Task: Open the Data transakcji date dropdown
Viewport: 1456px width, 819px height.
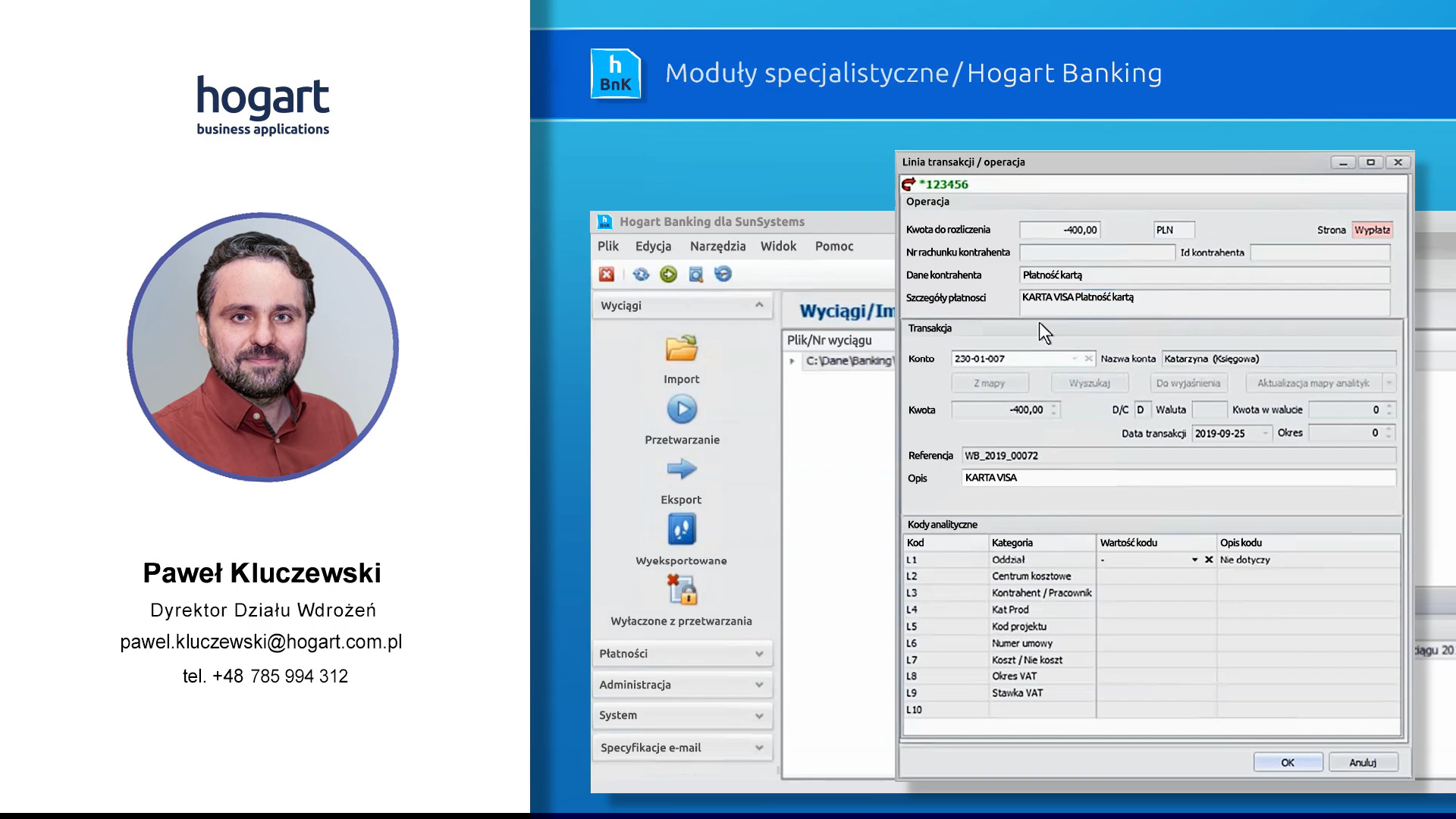Action: [1265, 433]
